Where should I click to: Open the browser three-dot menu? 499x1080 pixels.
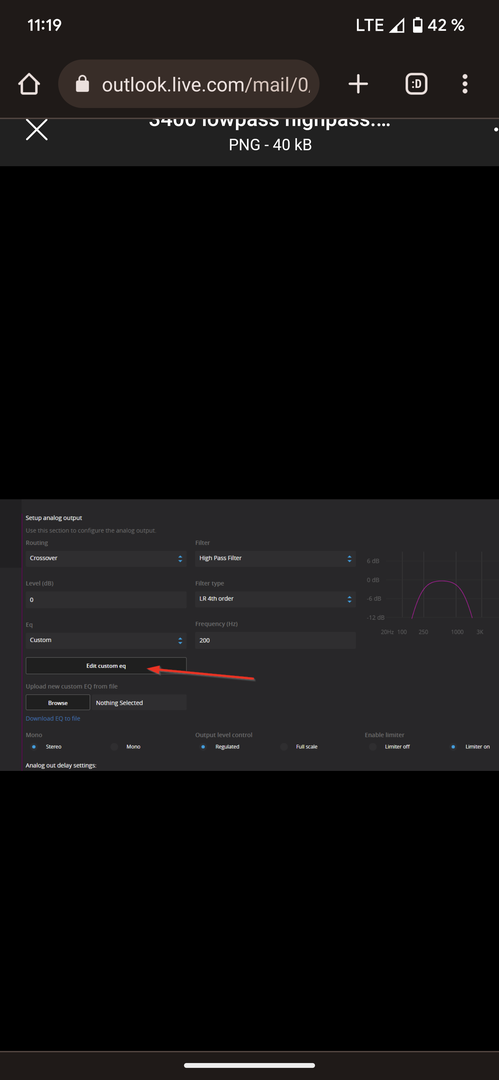[465, 84]
